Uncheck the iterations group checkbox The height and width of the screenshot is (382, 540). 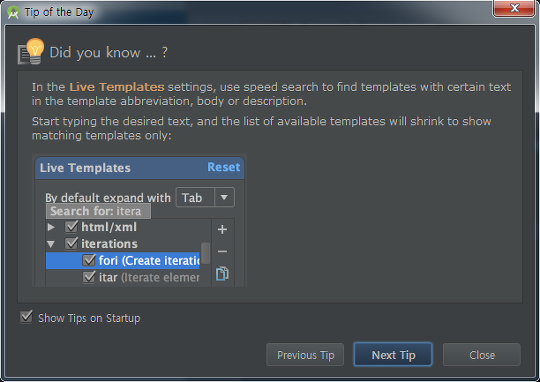[x=71, y=243]
